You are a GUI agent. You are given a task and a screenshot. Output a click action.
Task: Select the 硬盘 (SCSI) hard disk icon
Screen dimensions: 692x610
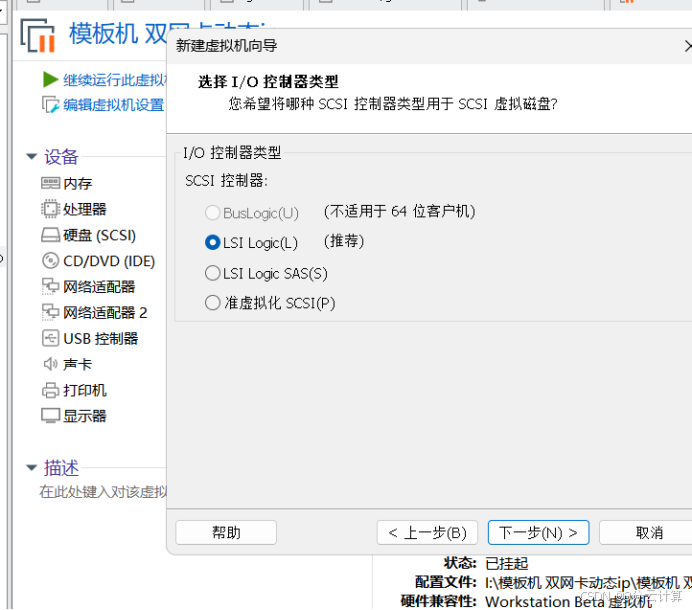pyautogui.click(x=50, y=235)
